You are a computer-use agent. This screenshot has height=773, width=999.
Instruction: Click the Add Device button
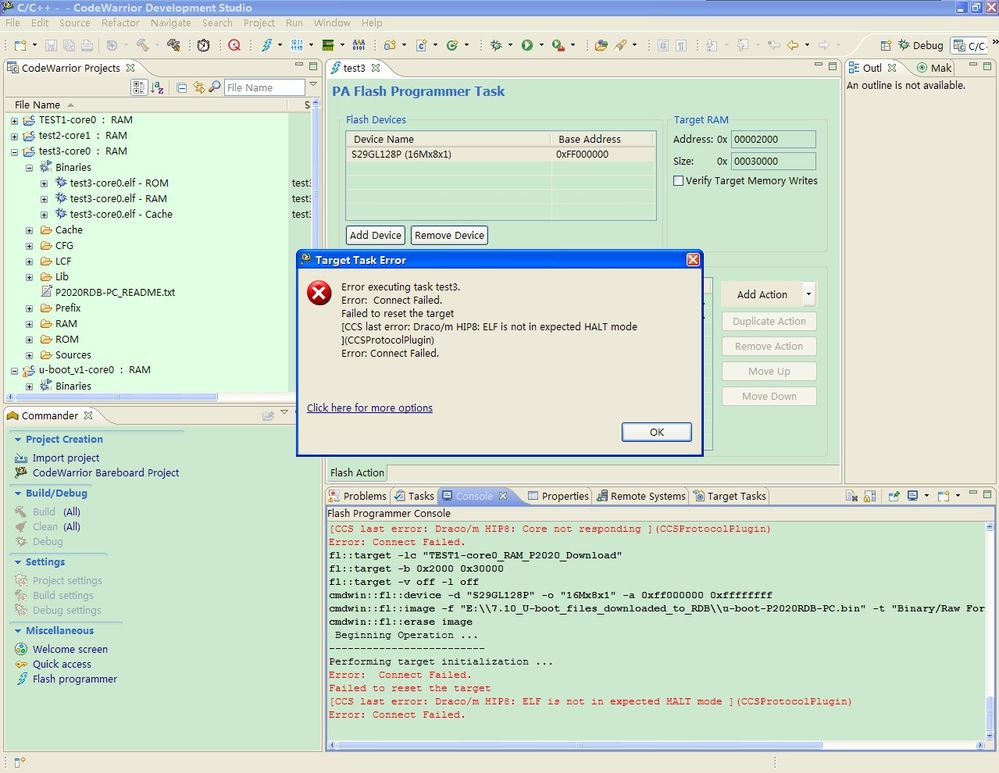[375, 235]
